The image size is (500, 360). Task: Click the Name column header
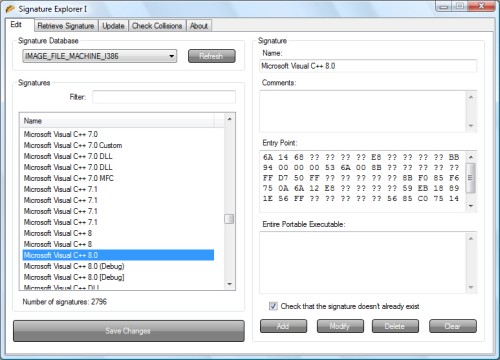point(118,121)
